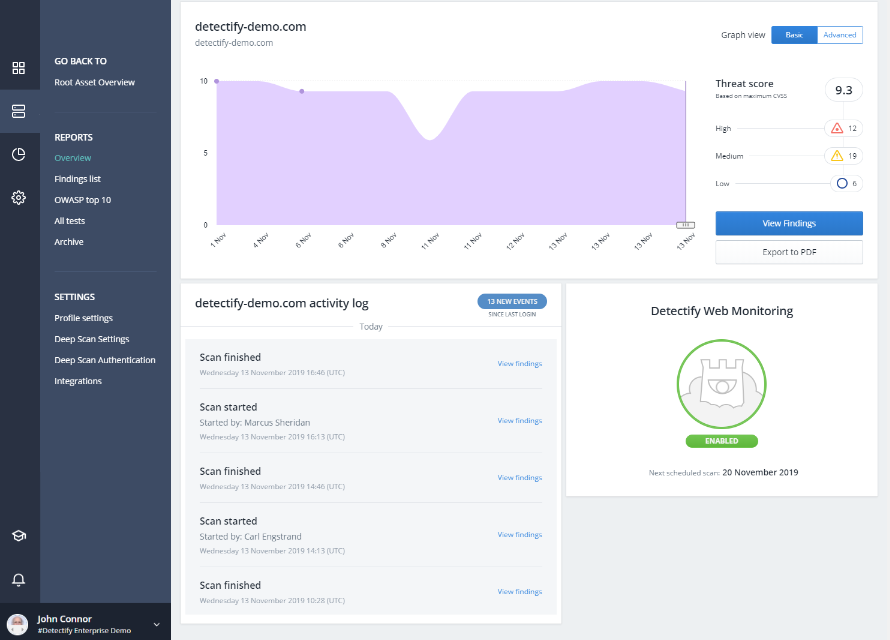Click the threat score 9.3 indicator
The width and height of the screenshot is (890, 640).
pos(843,89)
